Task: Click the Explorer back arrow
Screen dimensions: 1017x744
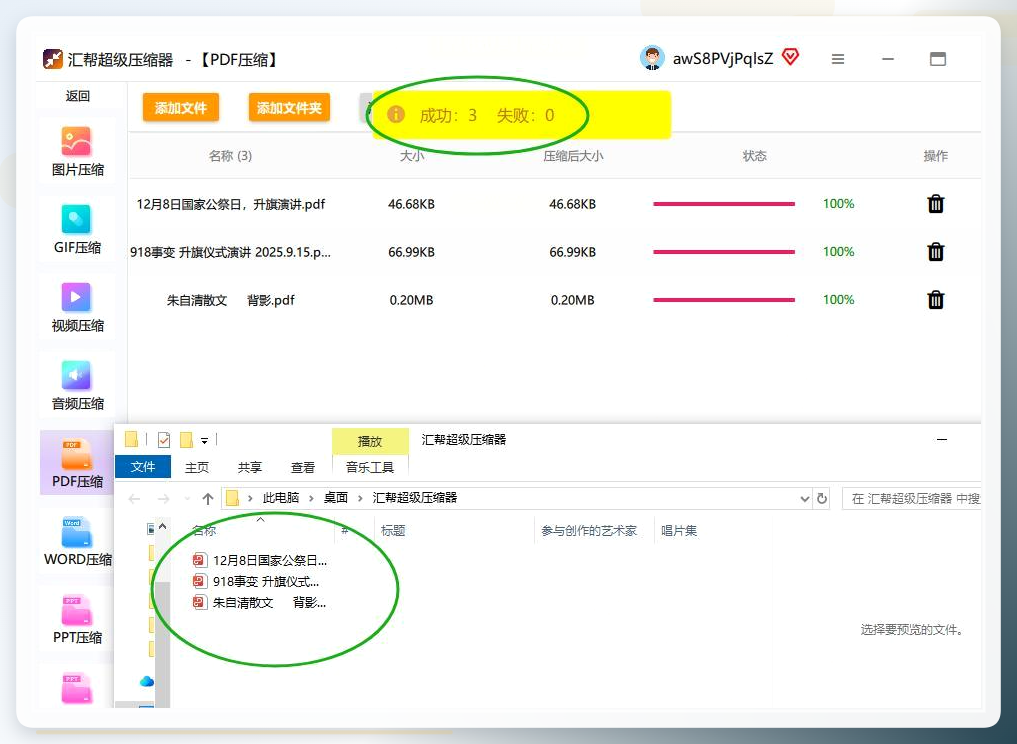Action: (x=134, y=498)
